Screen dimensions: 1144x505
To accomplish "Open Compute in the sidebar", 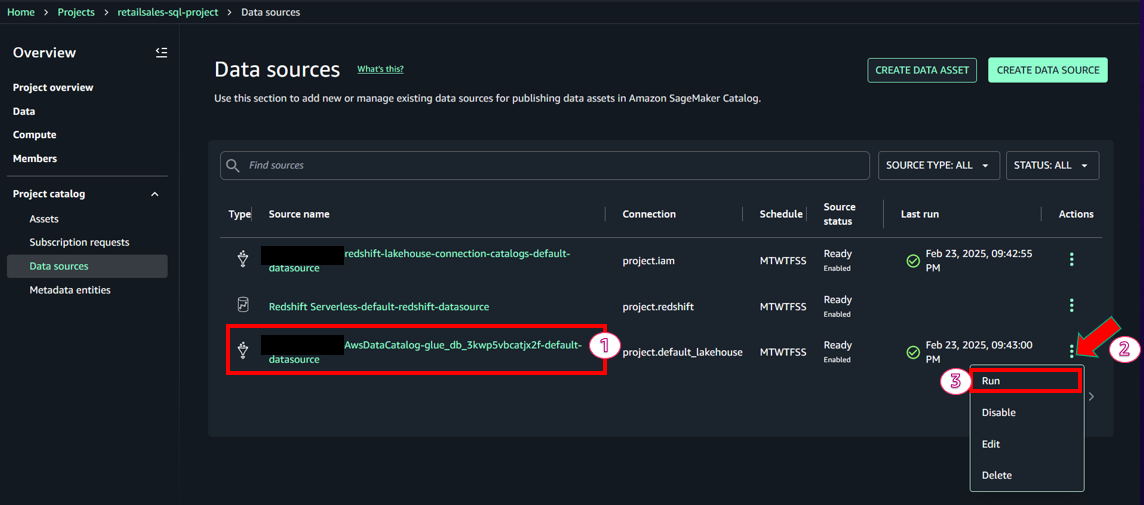I will pos(34,135).
